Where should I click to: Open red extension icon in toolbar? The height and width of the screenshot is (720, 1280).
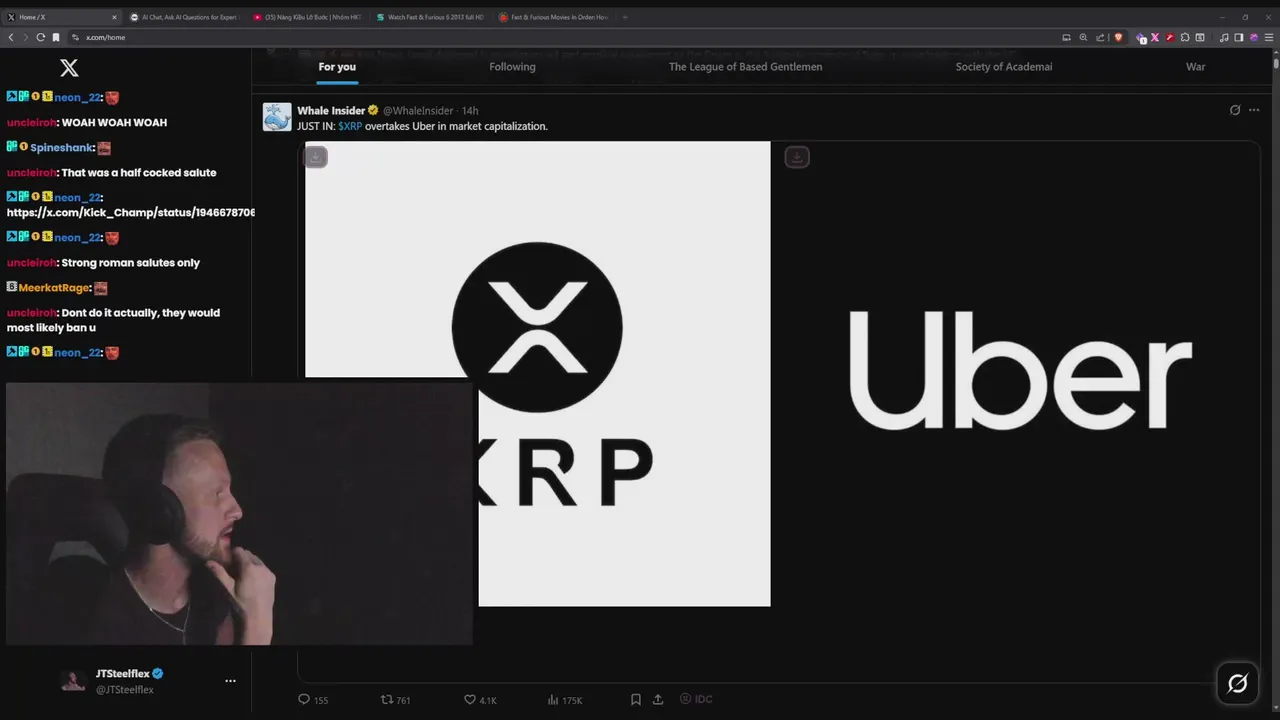[x=1170, y=37]
